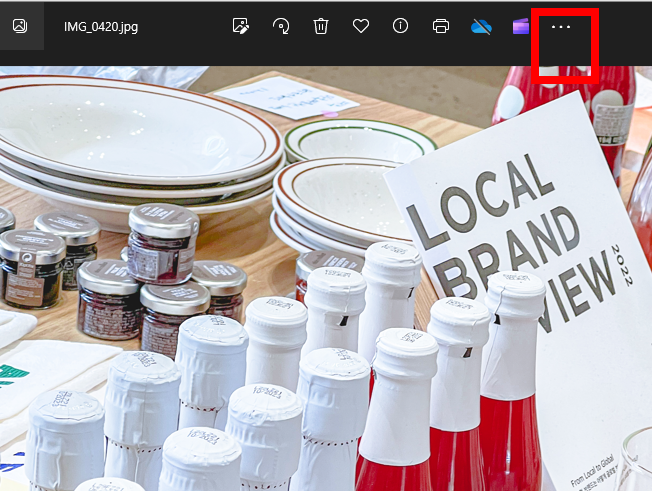Add photo to favorites with the heart icon
The height and width of the screenshot is (491, 652).
click(x=361, y=26)
